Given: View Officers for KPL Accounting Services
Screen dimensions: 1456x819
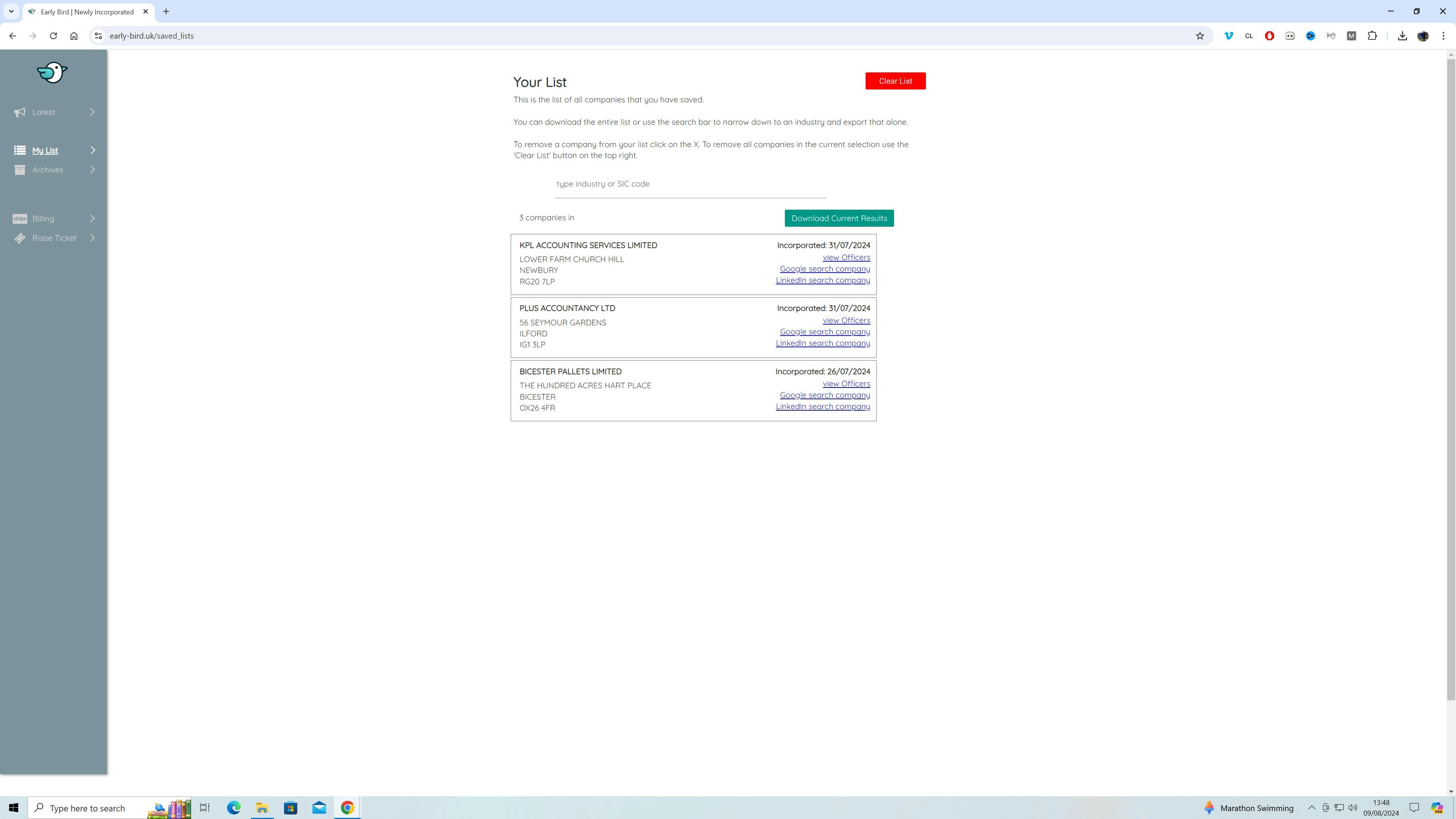Looking at the screenshot, I should [846, 257].
